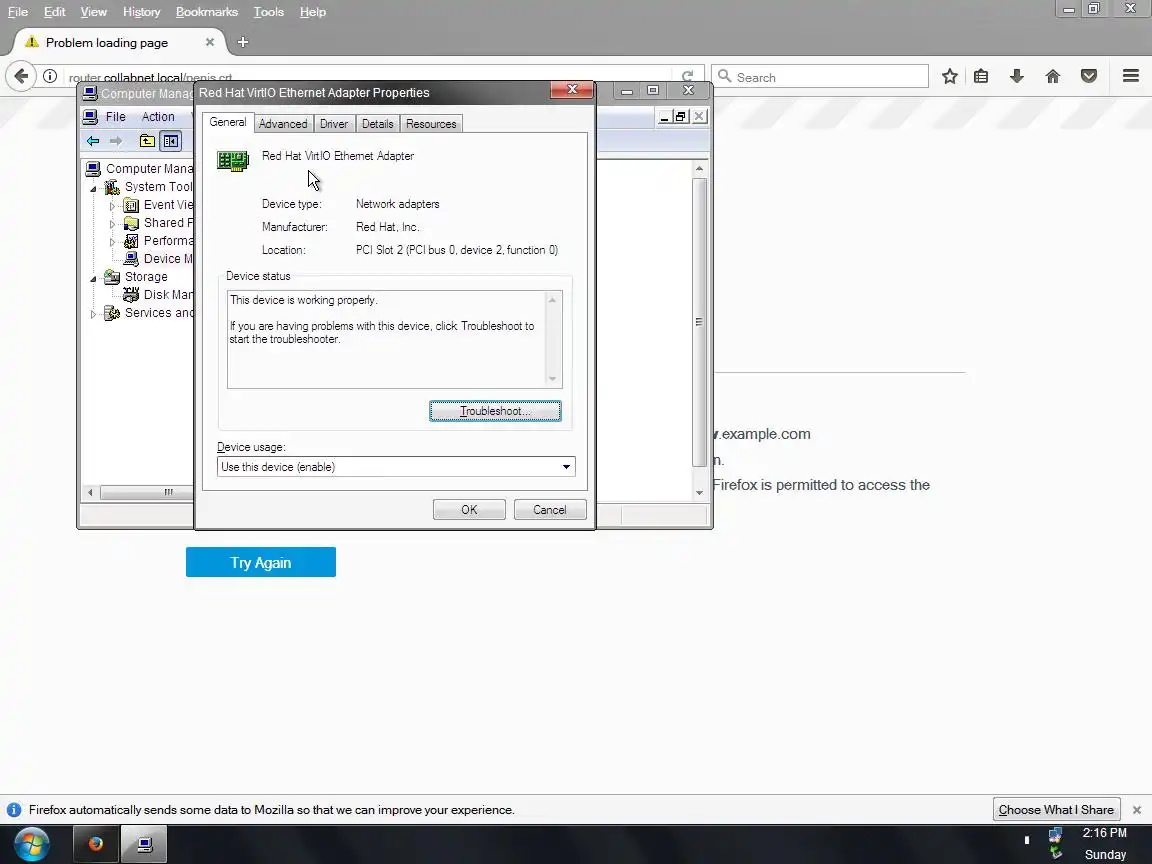Open Firefox hamburger menu

click(x=1131, y=76)
